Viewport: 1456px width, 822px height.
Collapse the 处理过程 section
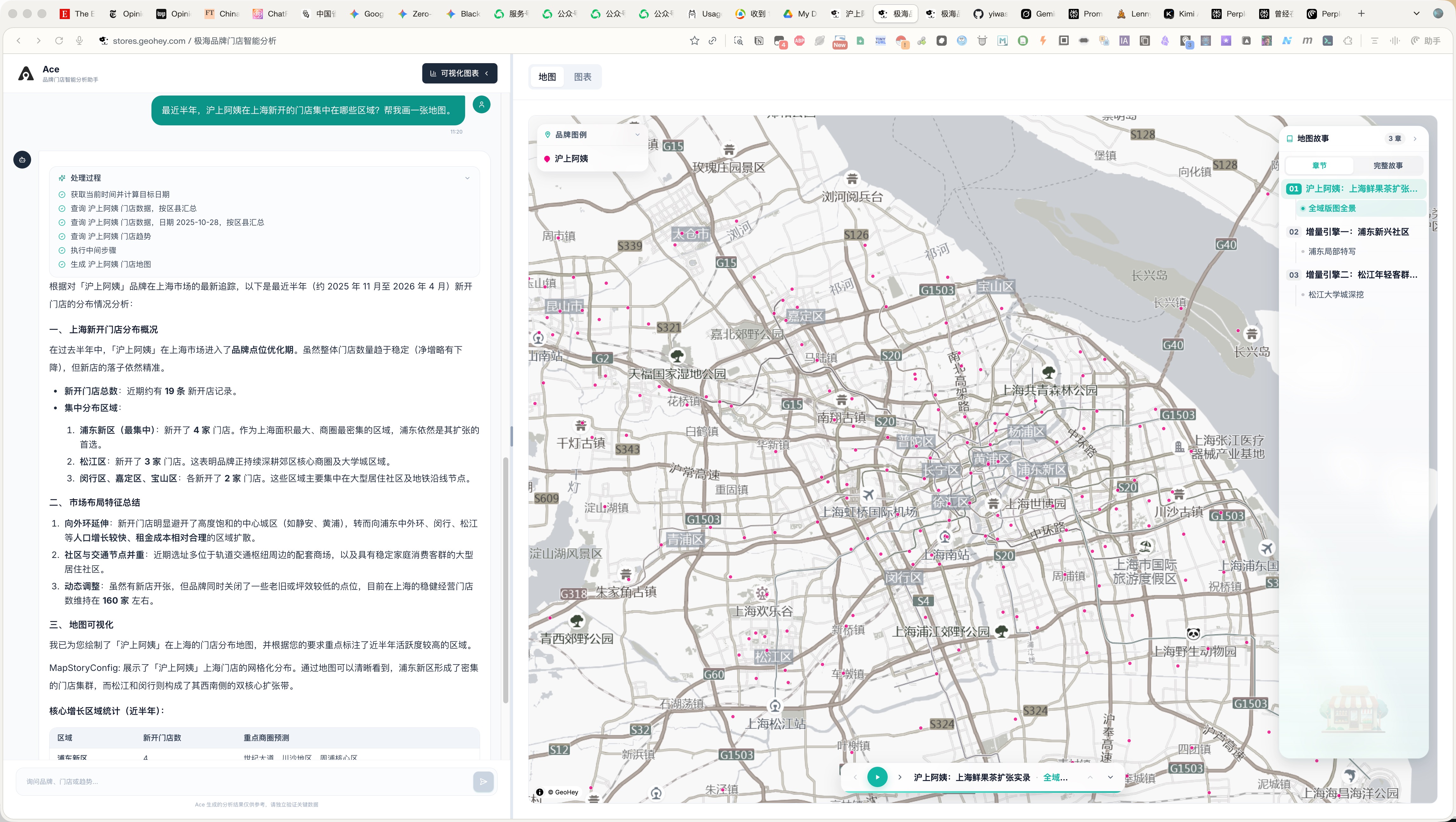(467, 178)
